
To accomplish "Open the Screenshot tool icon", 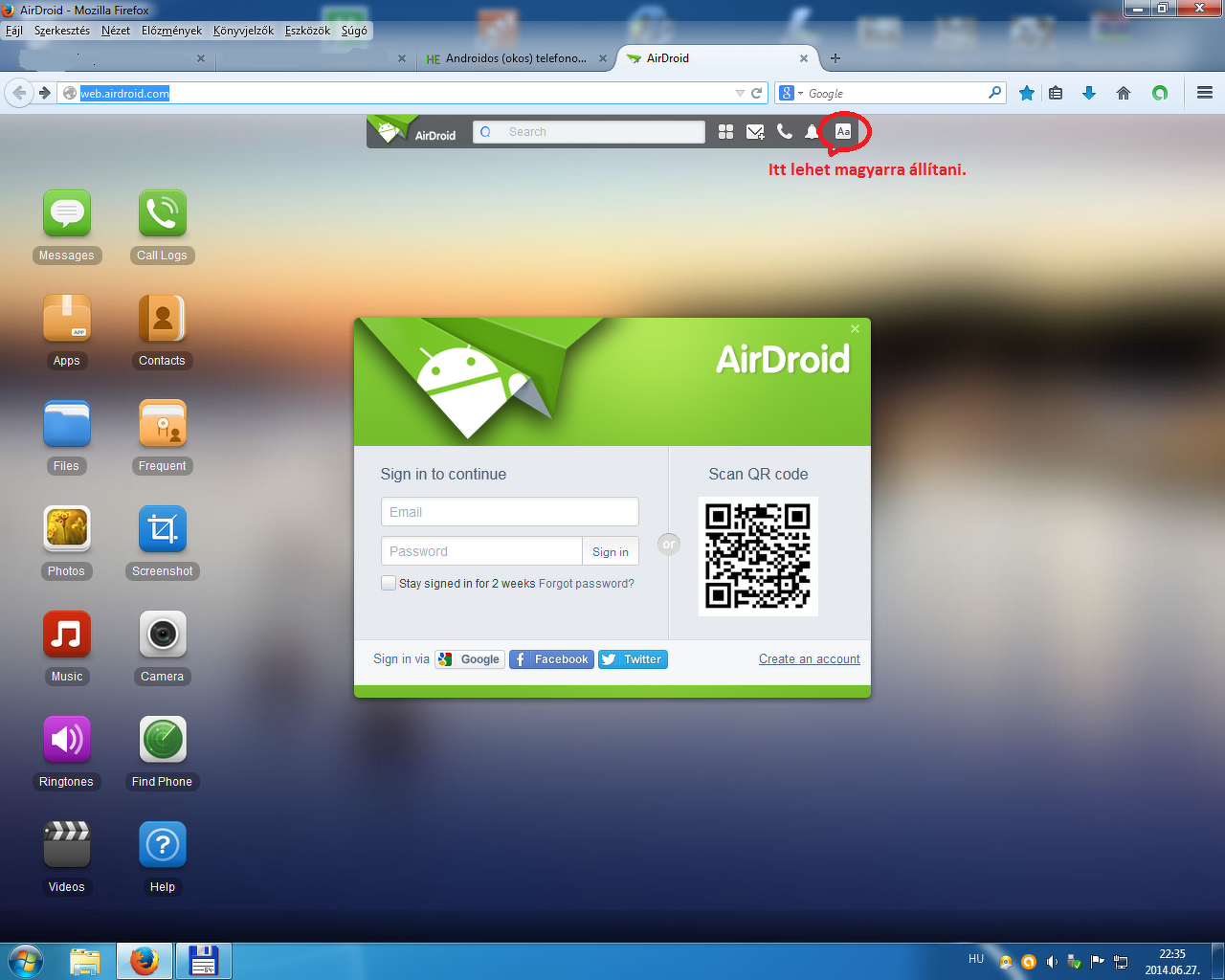I will coord(163,529).
